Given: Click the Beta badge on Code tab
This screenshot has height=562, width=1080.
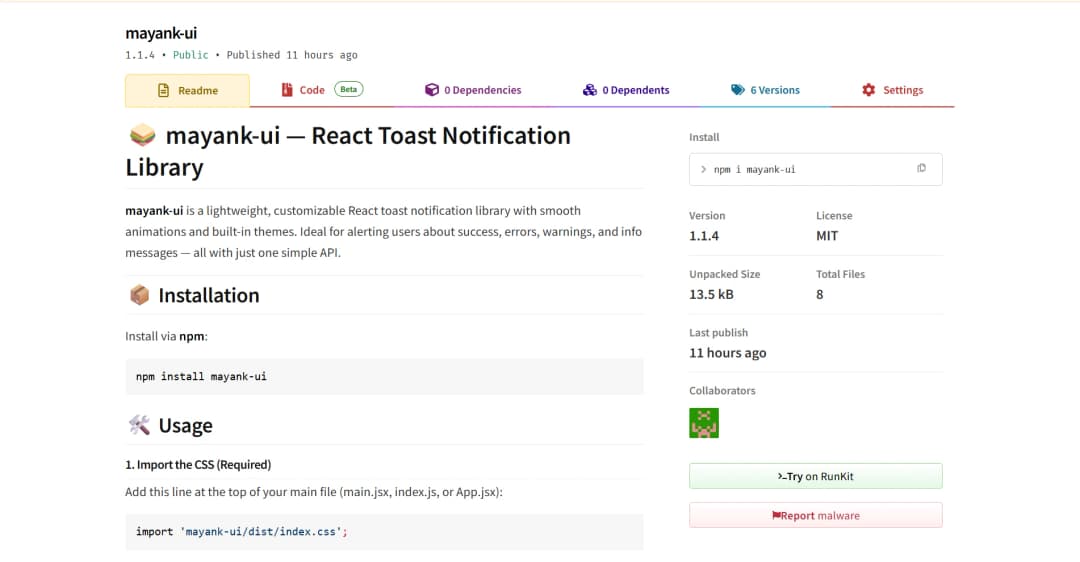Looking at the screenshot, I should (x=349, y=89).
